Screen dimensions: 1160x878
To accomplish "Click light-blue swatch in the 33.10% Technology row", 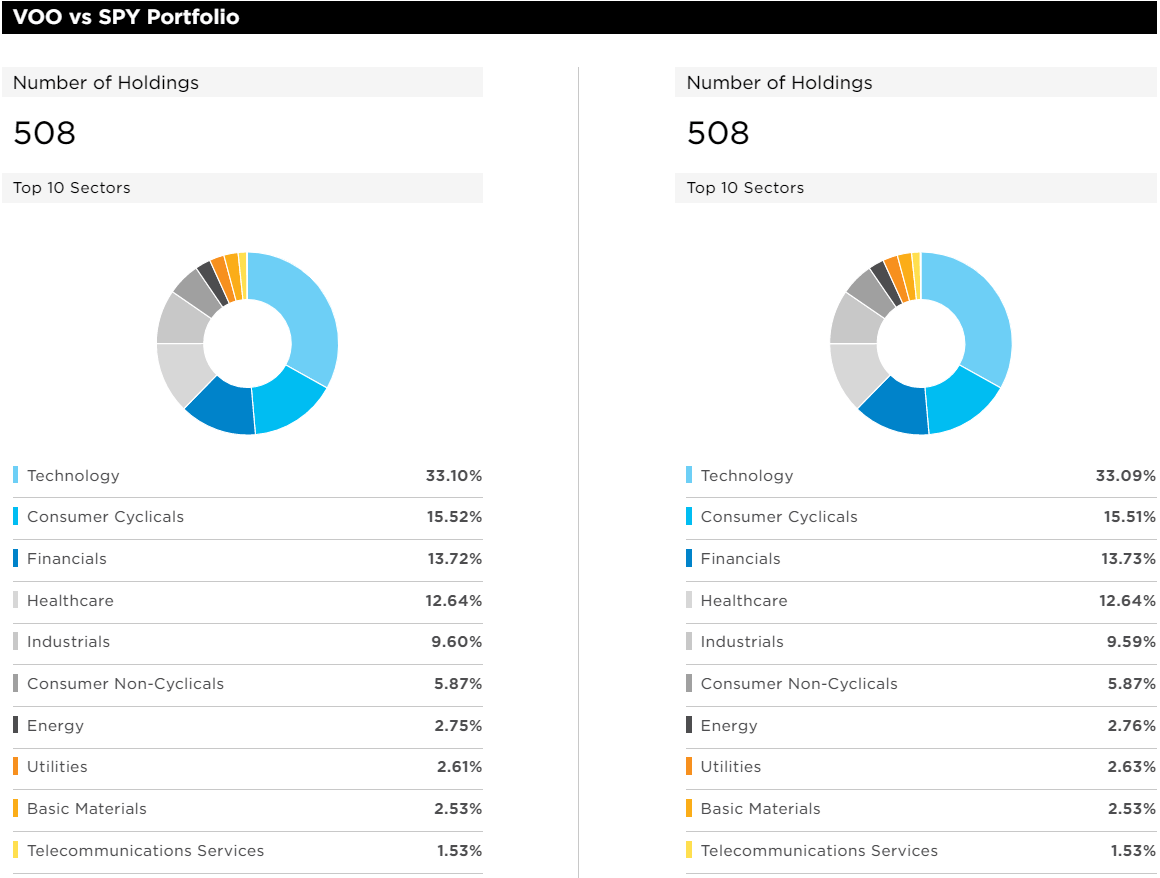I will [16, 475].
